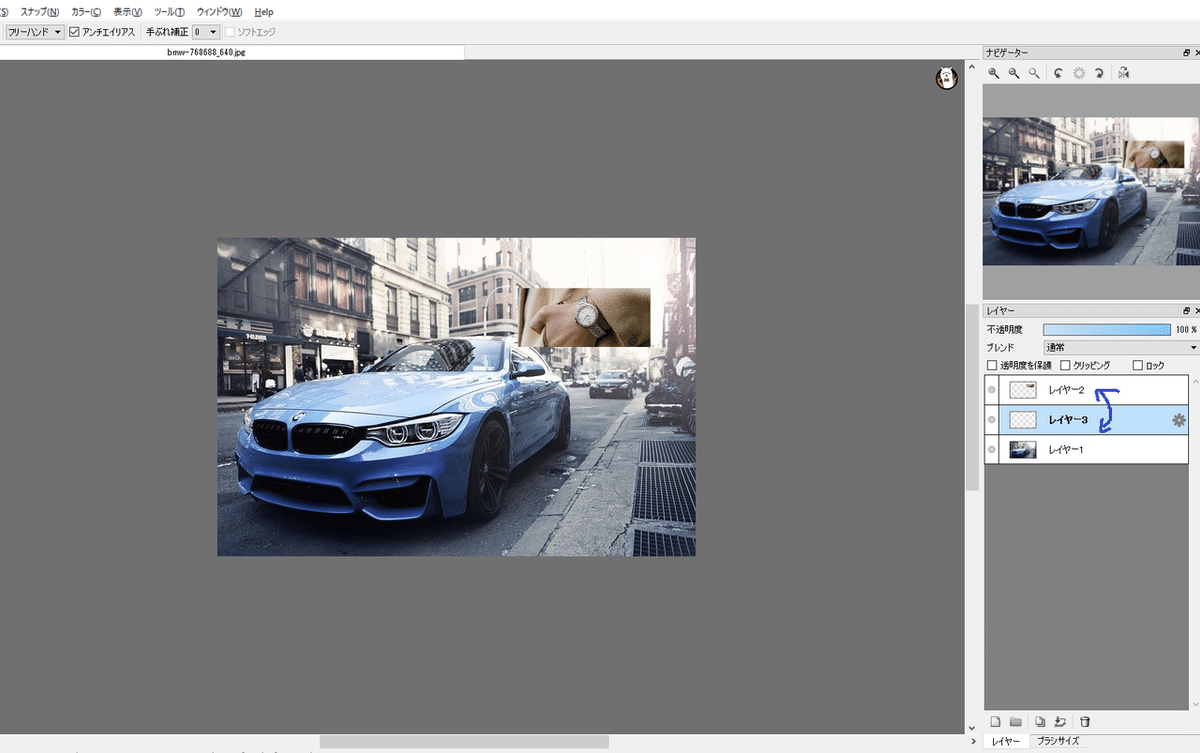Select the レイヤー1 layer row
Image resolution: width=1200 pixels, height=753 pixels.
point(1086,450)
